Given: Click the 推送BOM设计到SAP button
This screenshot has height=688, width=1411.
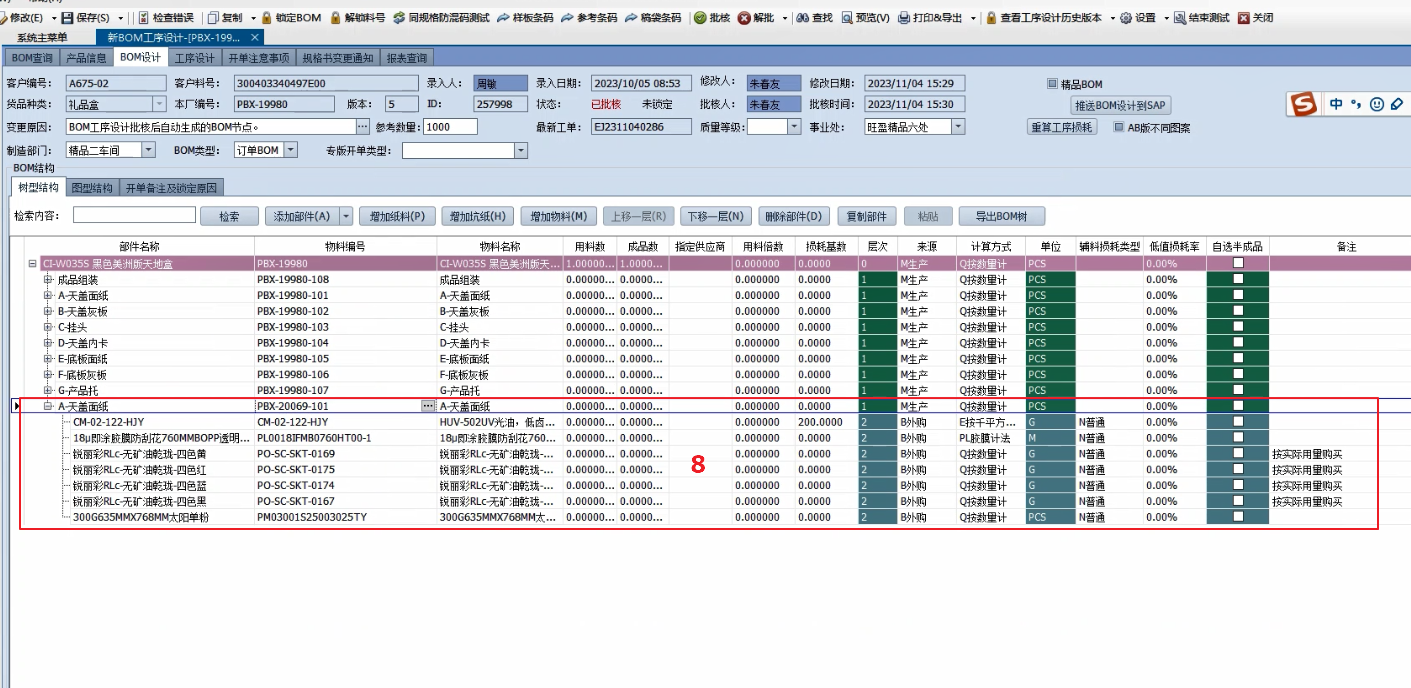Looking at the screenshot, I should point(1120,105).
